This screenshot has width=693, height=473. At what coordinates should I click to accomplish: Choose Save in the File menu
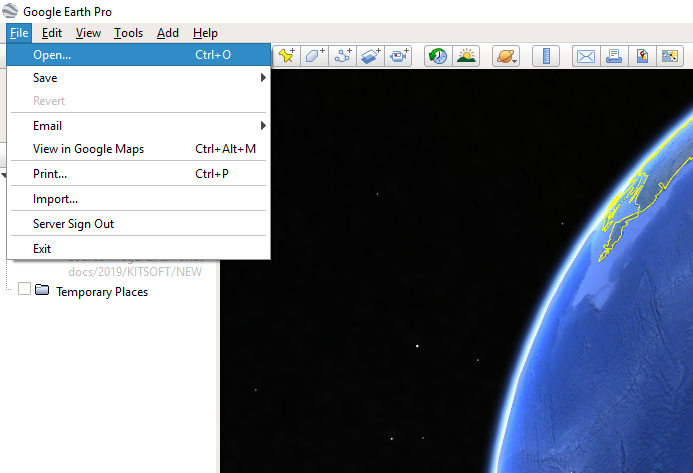point(138,78)
